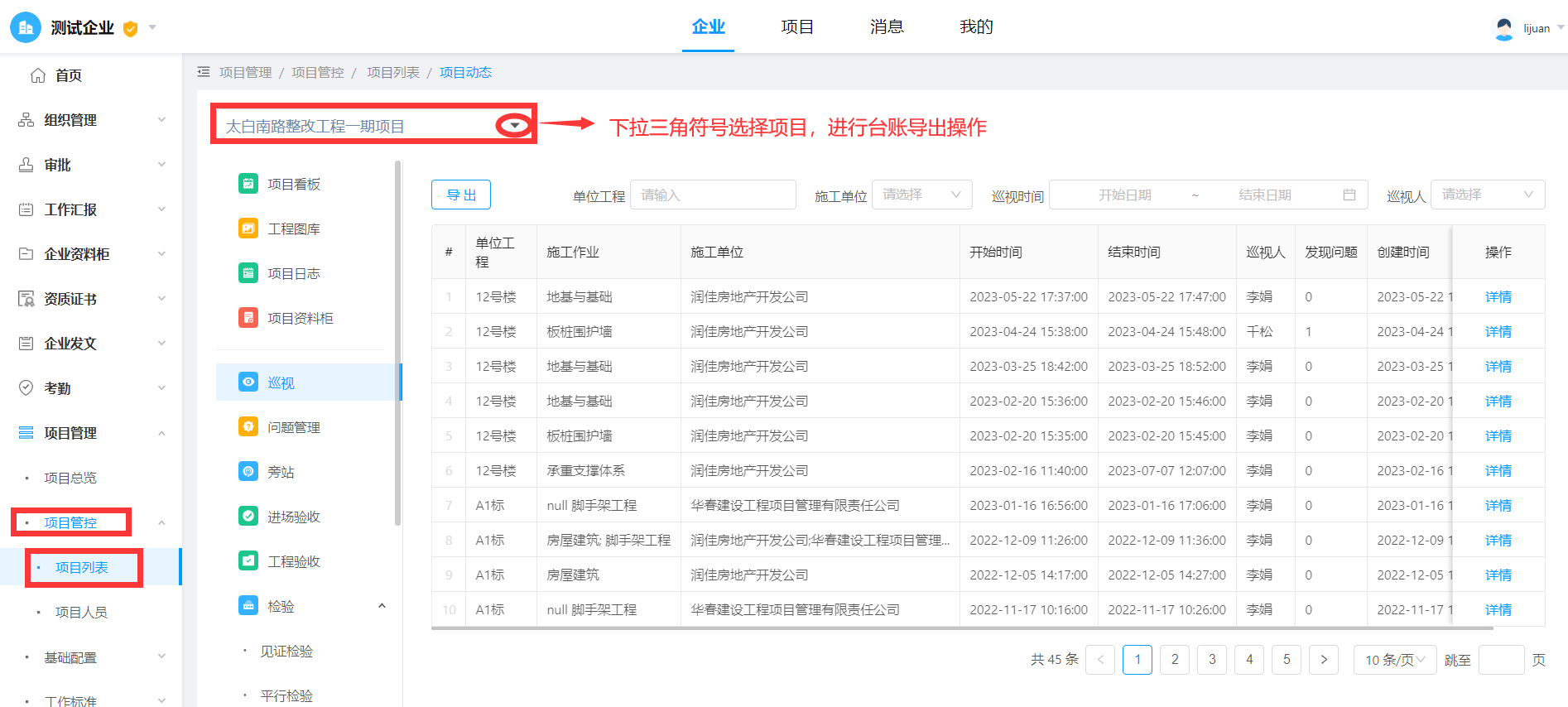Screen dimensions: 1568x707
Task: Click the 考勤 checkmark icon
Action: (26, 387)
